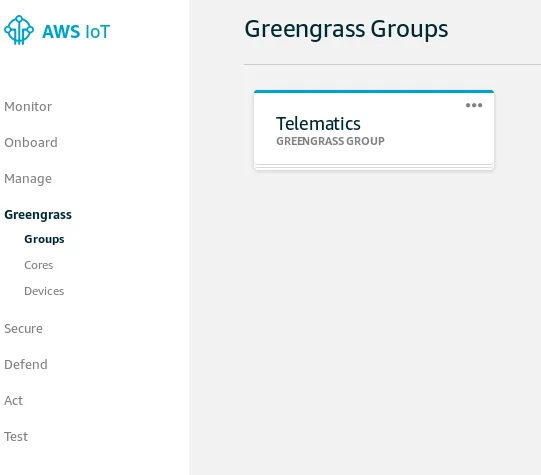Image resolution: width=541 pixels, height=475 pixels.
Task: Go to Cores under Greengrass
Action: click(x=39, y=265)
